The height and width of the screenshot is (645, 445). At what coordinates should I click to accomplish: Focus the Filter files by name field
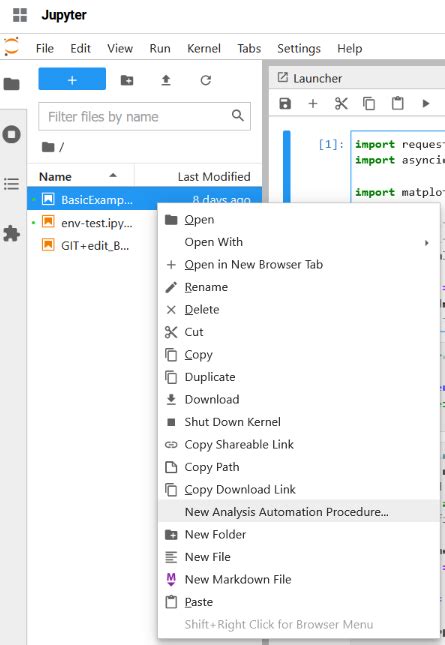[144, 116]
